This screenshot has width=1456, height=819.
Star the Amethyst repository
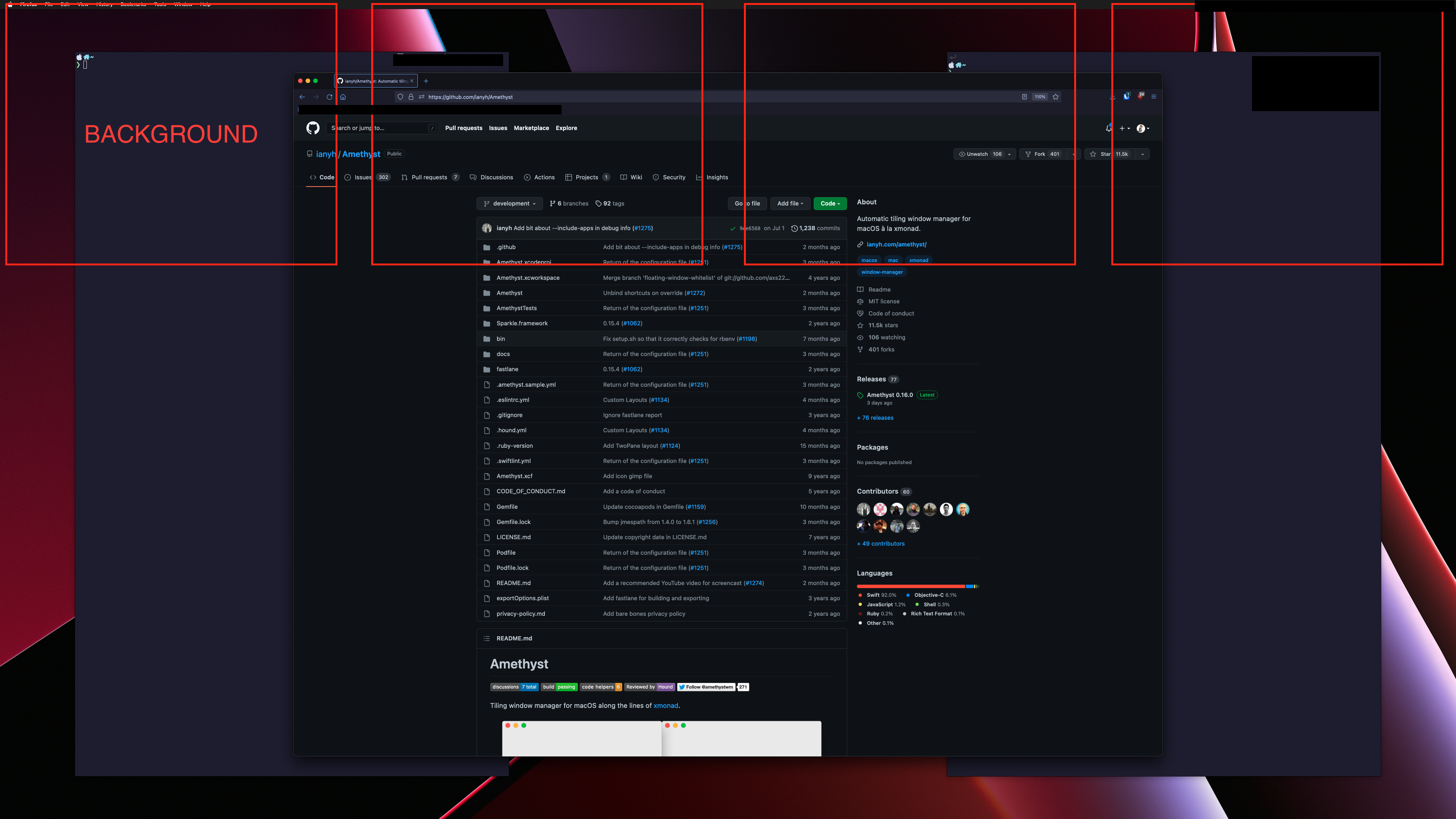point(1102,154)
